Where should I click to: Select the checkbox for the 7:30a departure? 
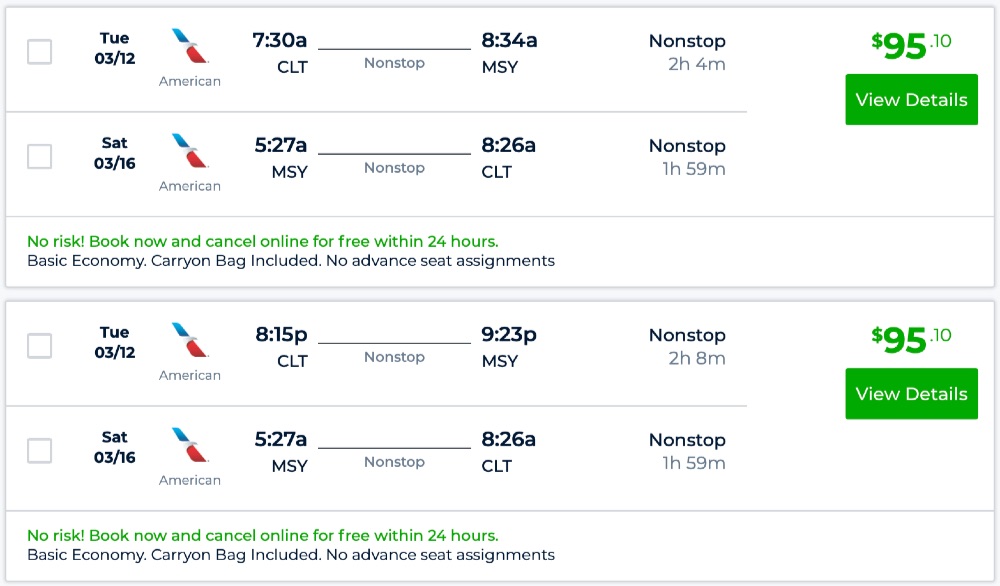pyautogui.click(x=40, y=52)
